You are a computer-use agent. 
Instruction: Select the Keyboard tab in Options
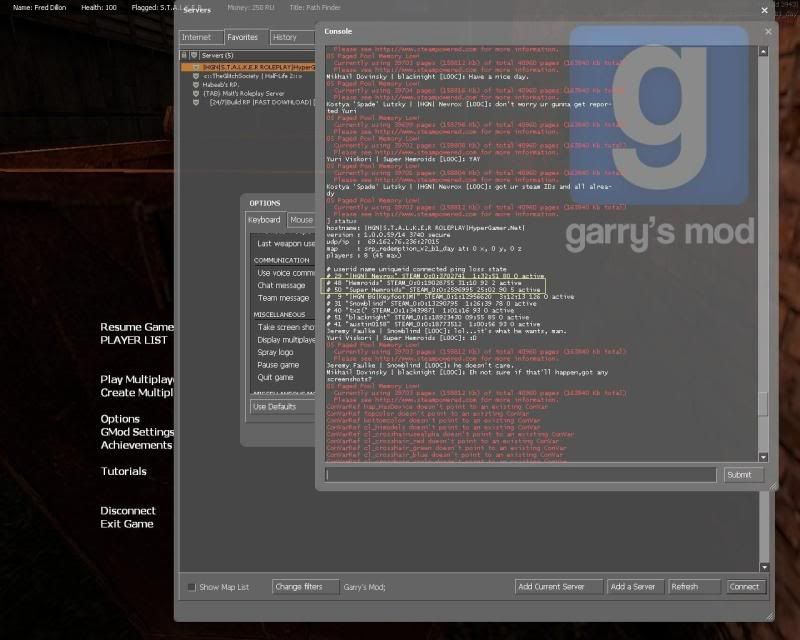coord(265,220)
